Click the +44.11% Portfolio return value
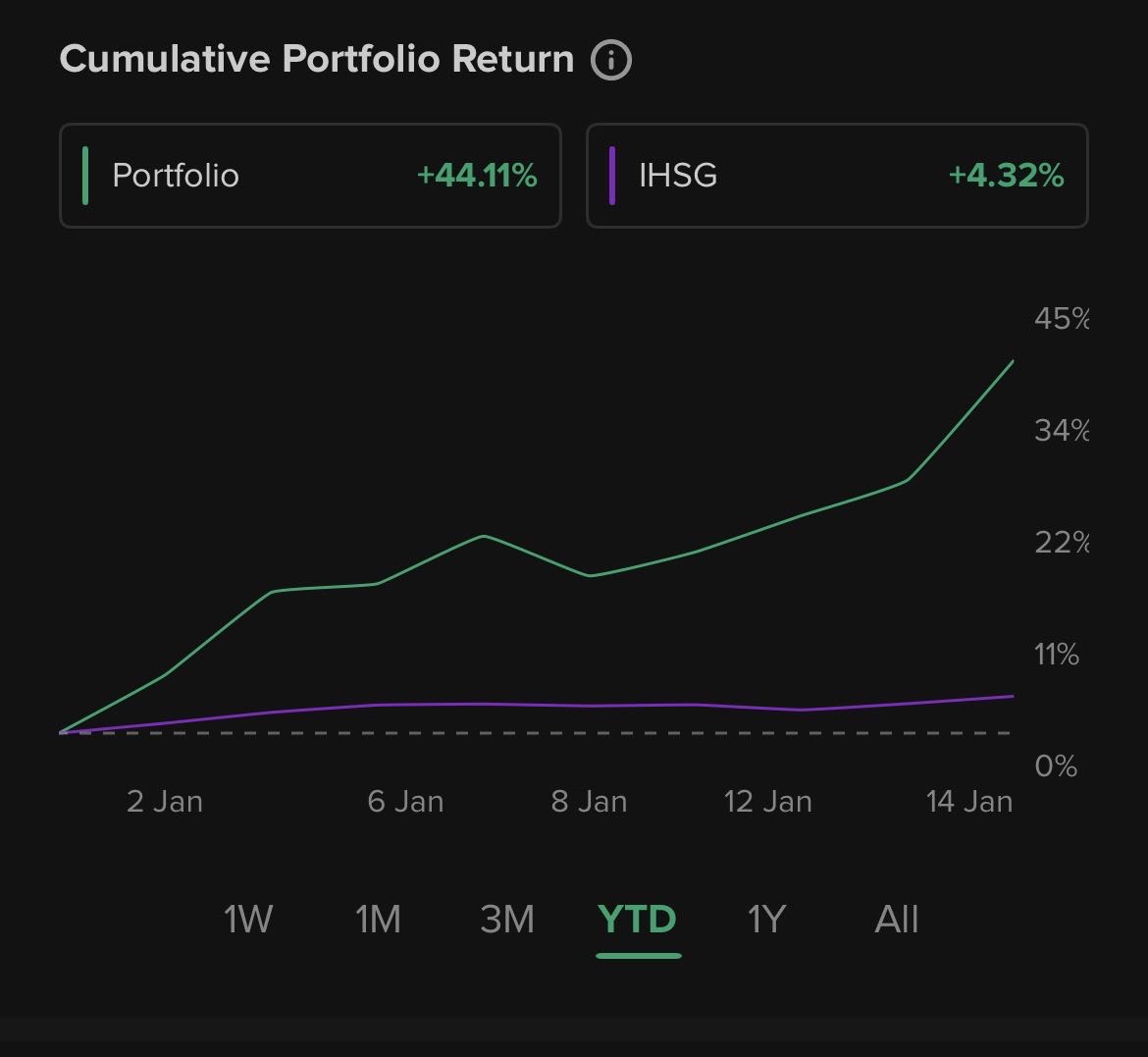 click(x=477, y=176)
